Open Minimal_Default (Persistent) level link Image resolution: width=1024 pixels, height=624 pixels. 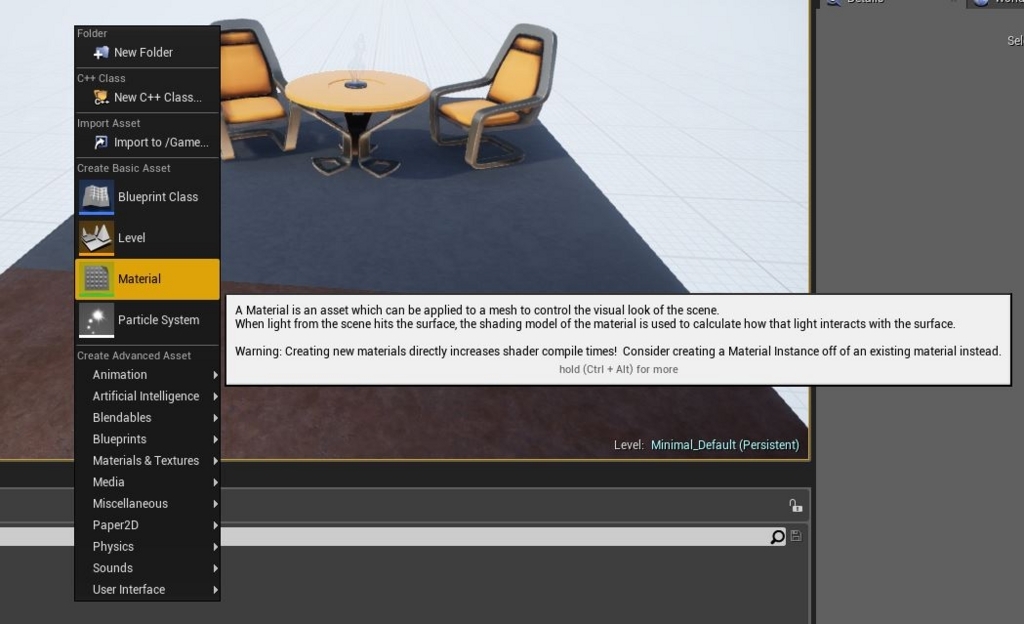[x=725, y=445]
